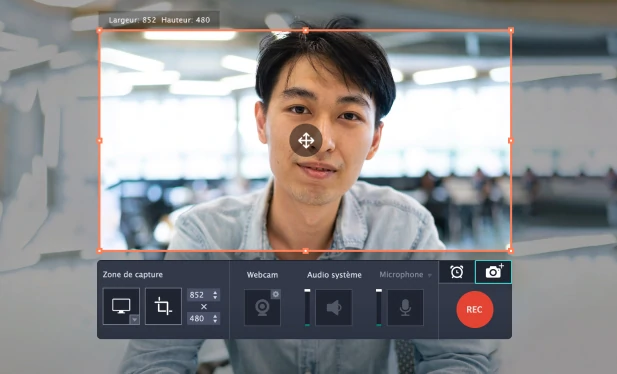Screen dimensions: 617x374
Task: Click the top-left corner resize handle
Action: tap(99, 30)
